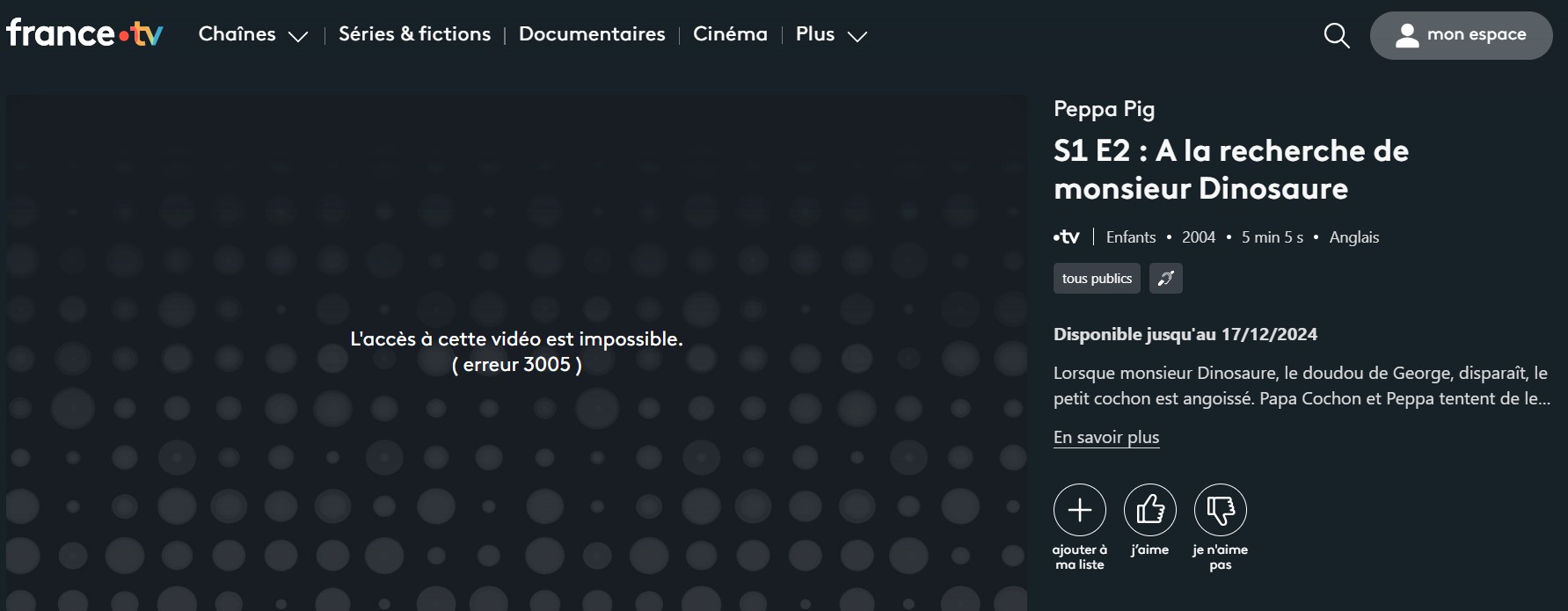Click the 2004 year label
Screen dimensions: 1568x611
click(x=1199, y=237)
